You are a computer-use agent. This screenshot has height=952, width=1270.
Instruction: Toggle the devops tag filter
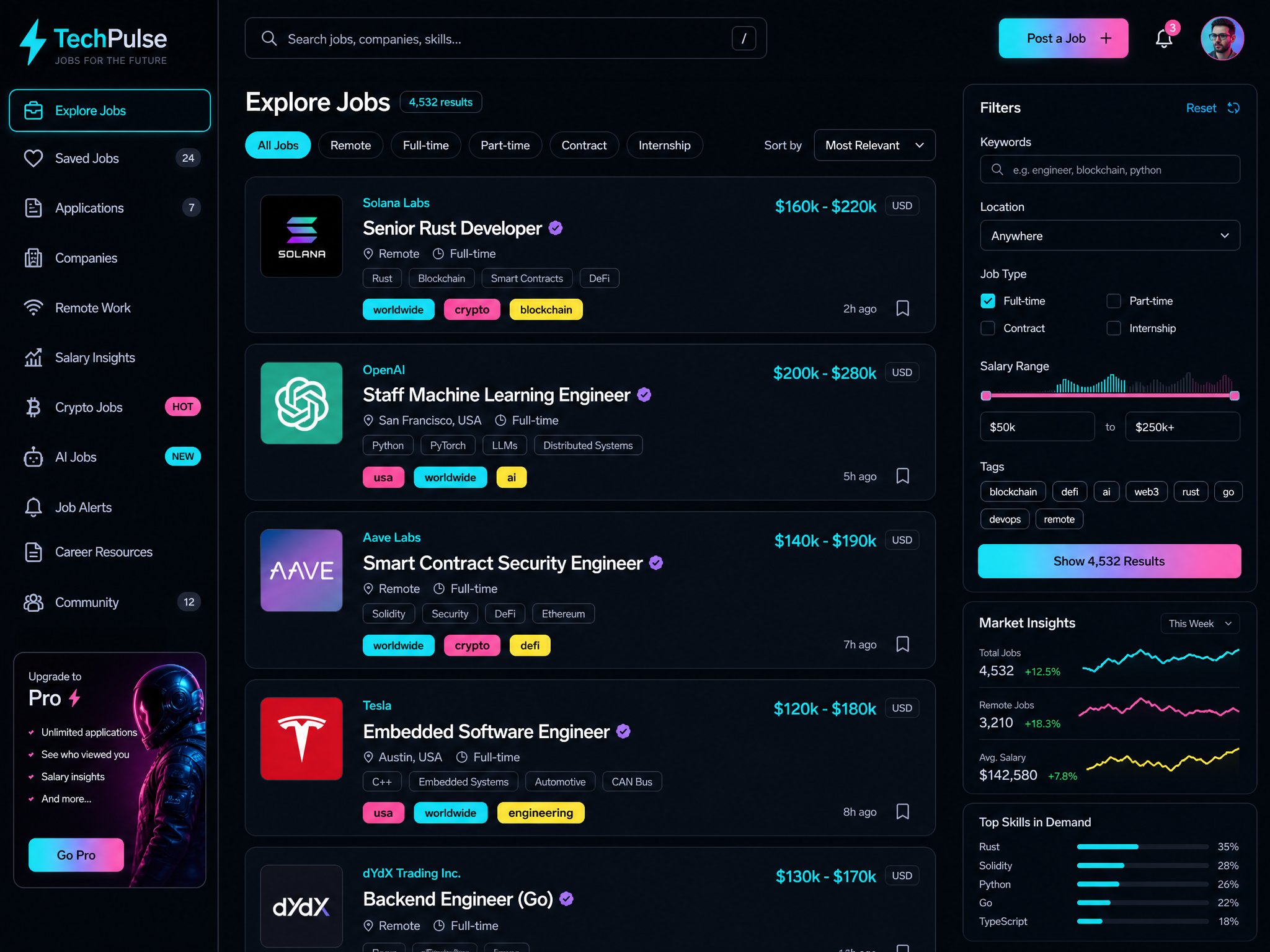[x=1005, y=519]
